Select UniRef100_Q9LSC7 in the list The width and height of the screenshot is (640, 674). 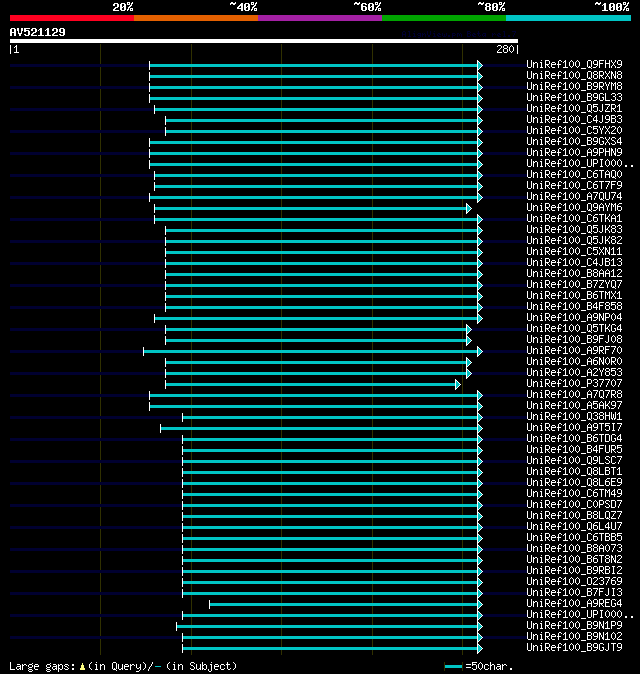tap(574, 461)
